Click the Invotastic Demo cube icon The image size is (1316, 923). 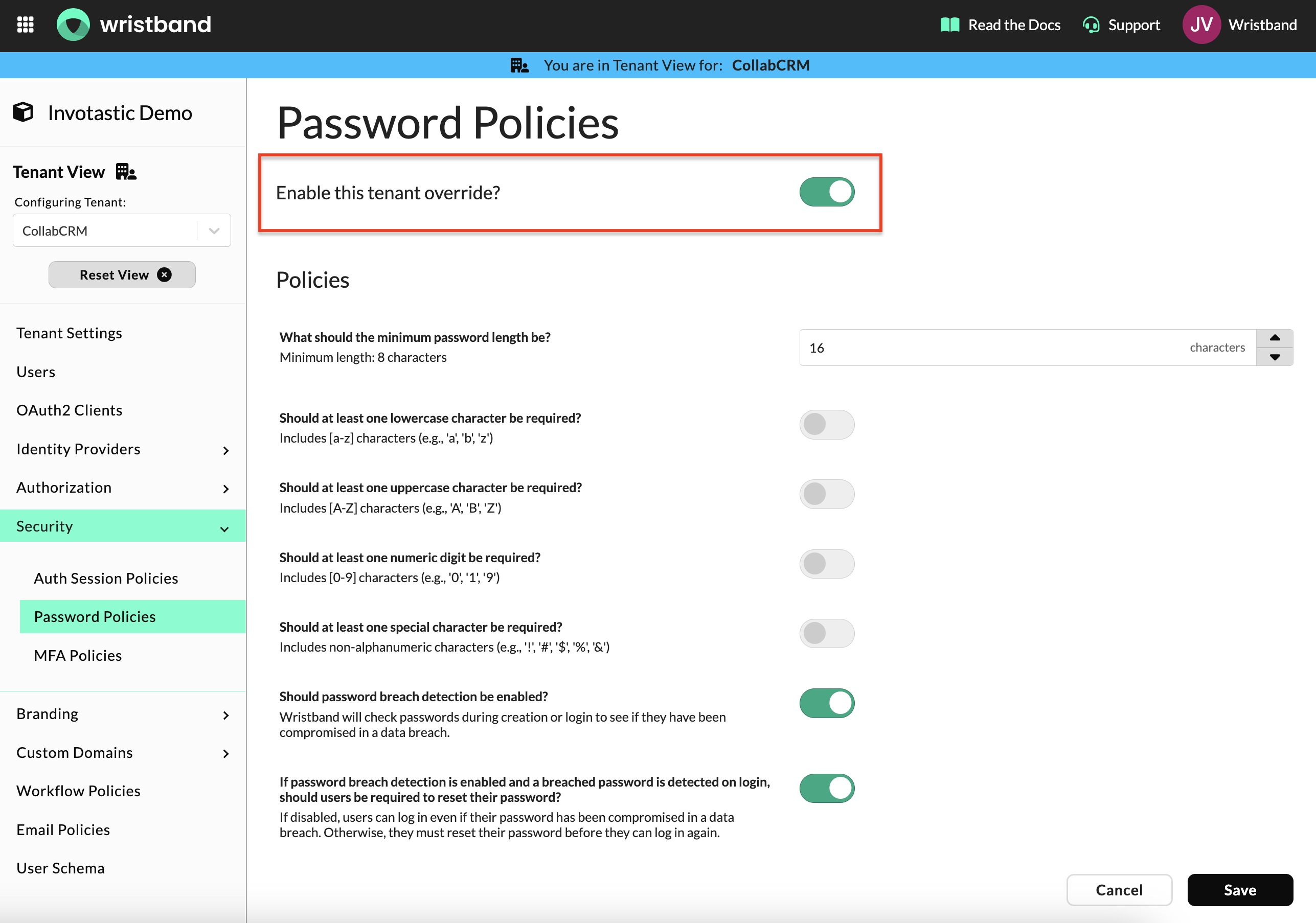[x=24, y=112]
